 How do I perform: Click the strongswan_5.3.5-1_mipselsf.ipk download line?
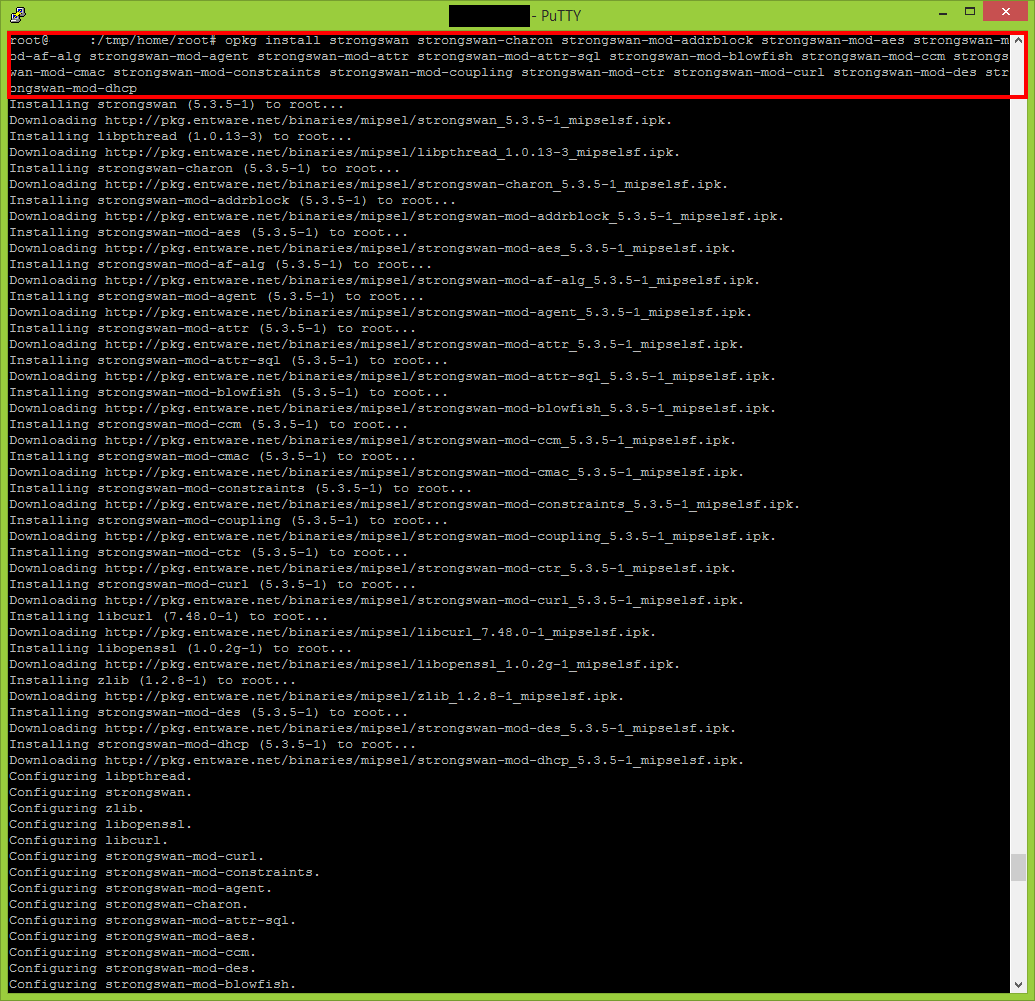click(341, 120)
